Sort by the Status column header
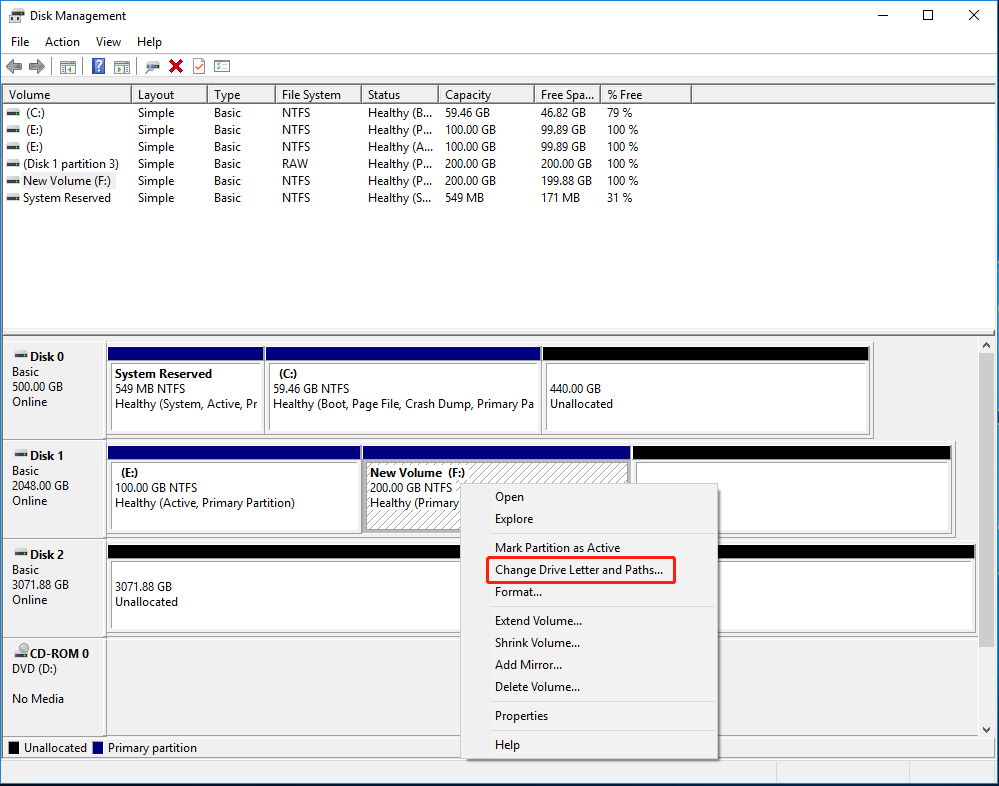Screen dimensions: 999x786 point(400,95)
